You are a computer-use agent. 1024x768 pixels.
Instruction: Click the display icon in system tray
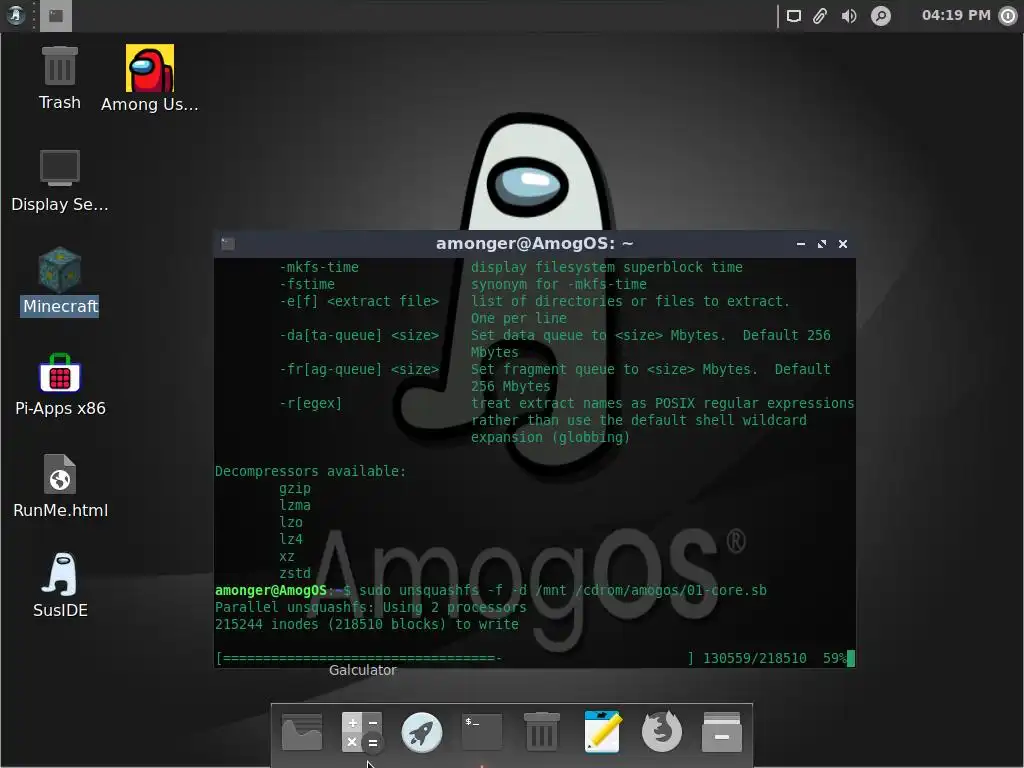793,16
